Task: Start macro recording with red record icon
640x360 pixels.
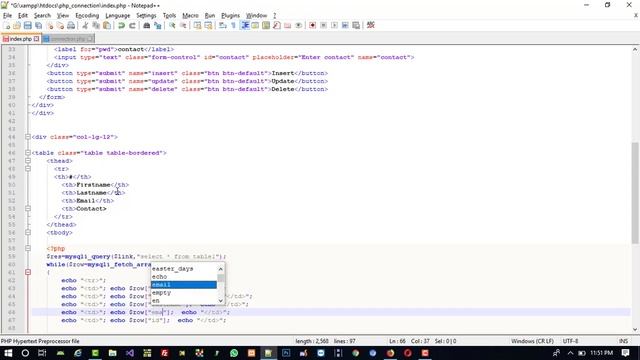Action: coord(312,25)
